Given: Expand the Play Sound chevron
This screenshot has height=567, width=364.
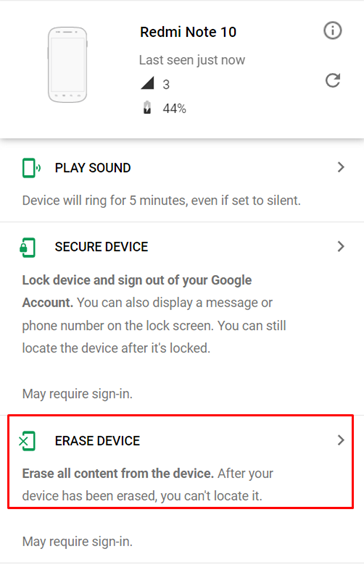Looking at the screenshot, I should [341, 167].
